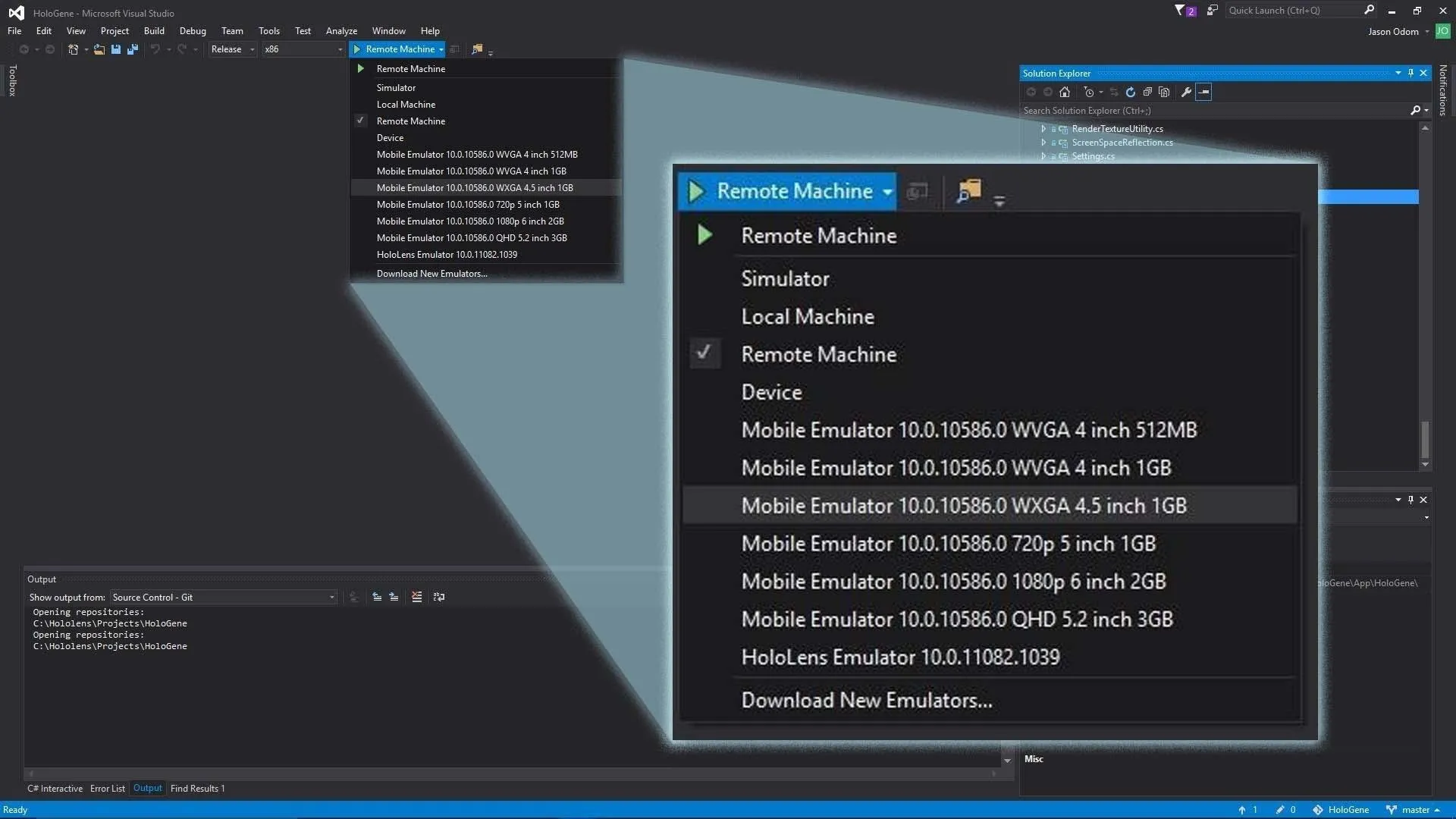Click the Redo toolbar icon

[182, 49]
